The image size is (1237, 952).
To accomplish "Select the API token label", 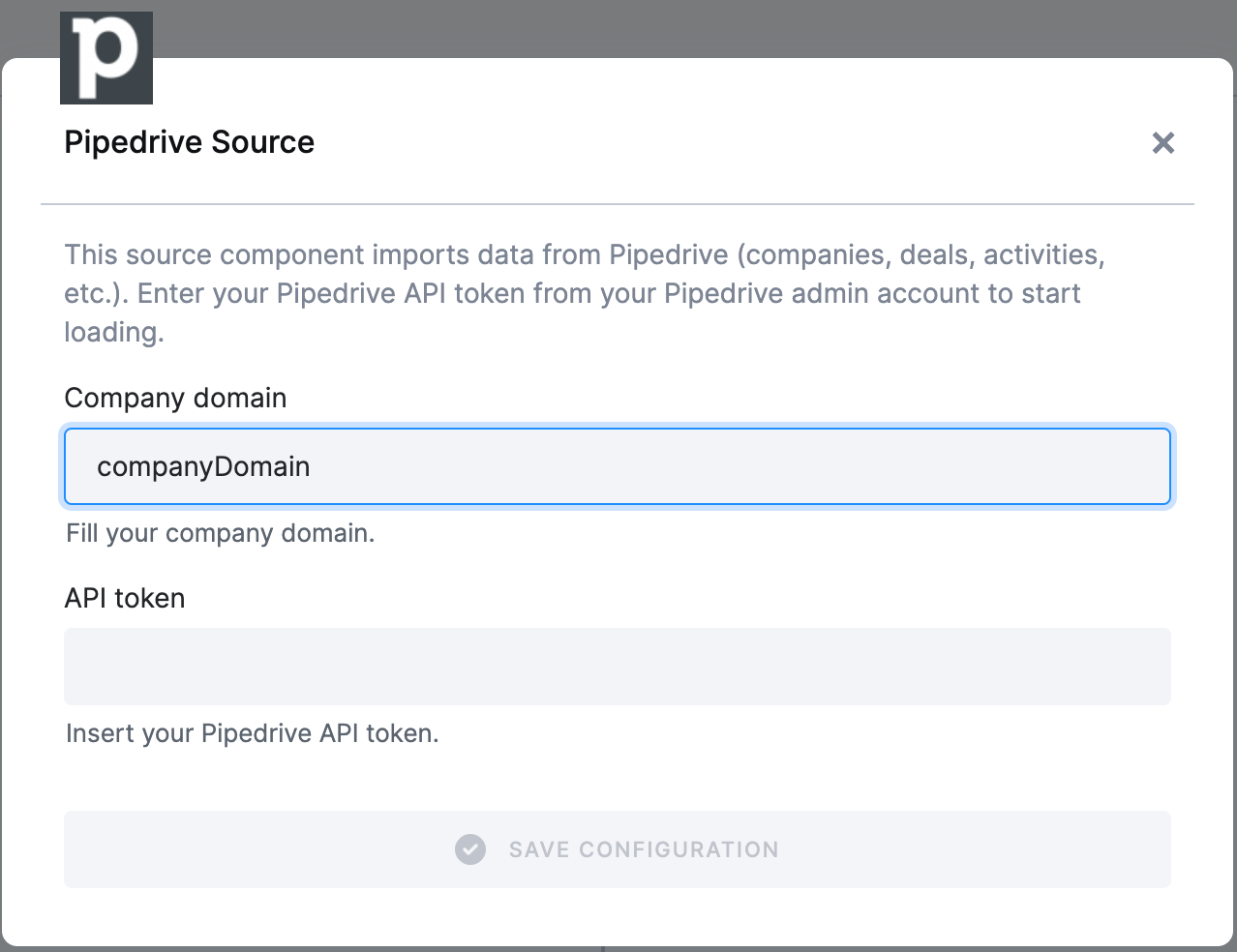I will [124, 598].
